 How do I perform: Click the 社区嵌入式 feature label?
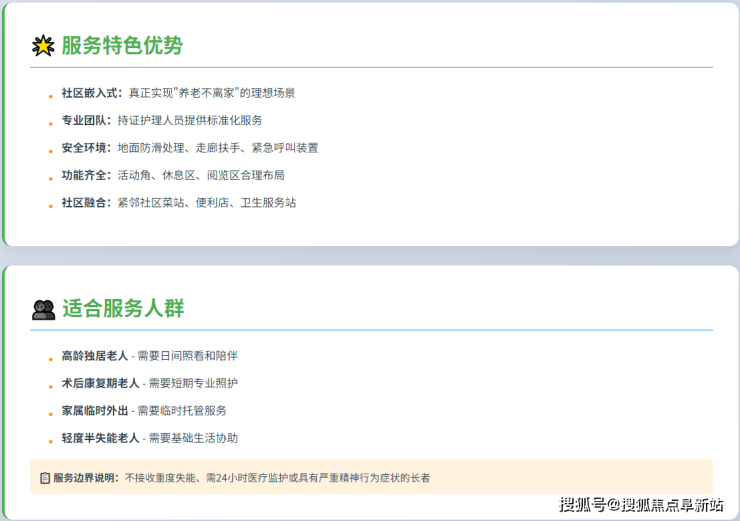click(91, 93)
